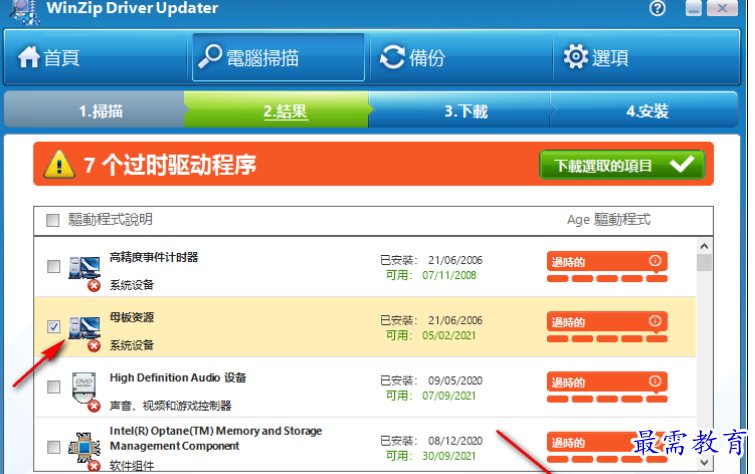Close the WinZip Driver Updater window
The image size is (755, 474).
coord(722,8)
